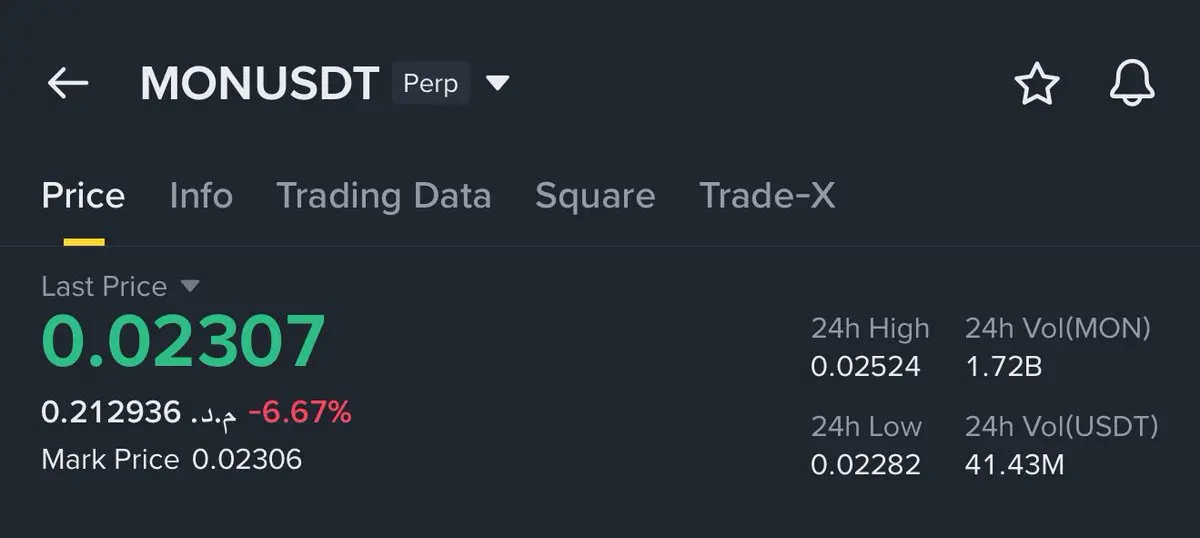The image size is (1200, 538).
Task: Tap the 24h Vol(MON) 1.72B figure
Action: [1003, 367]
